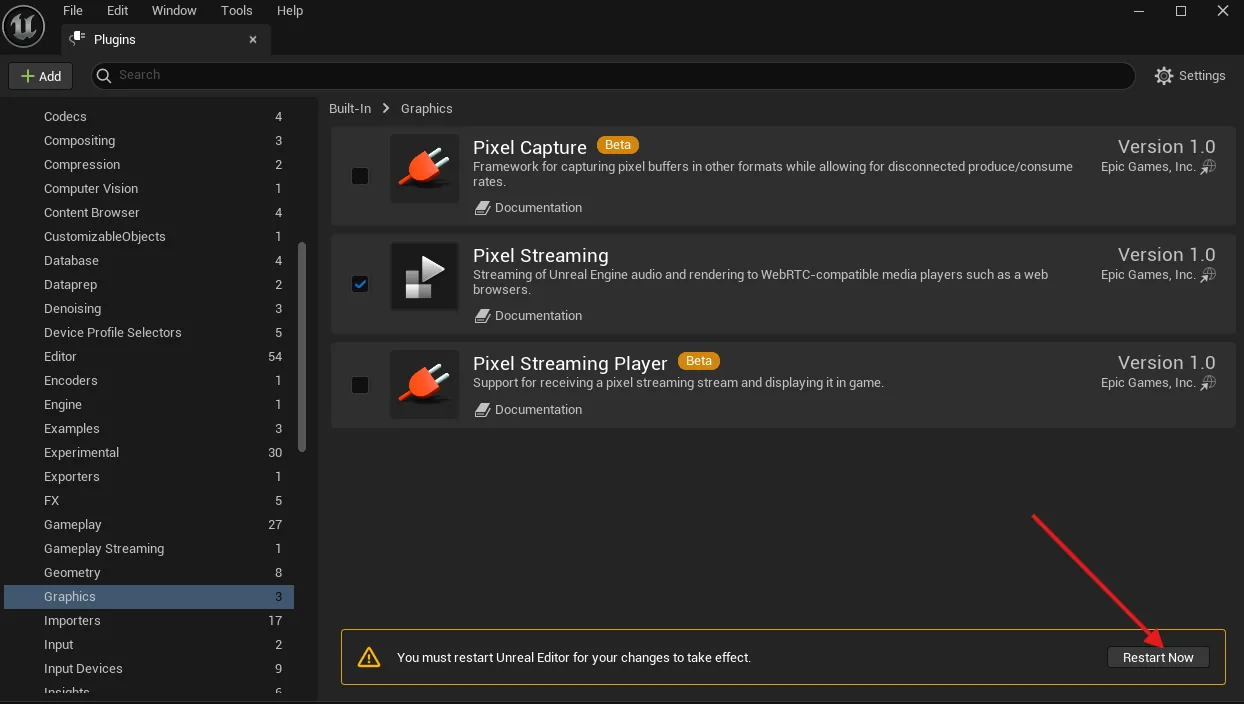Select the Dataprep category
This screenshot has width=1244, height=704.
(149, 285)
